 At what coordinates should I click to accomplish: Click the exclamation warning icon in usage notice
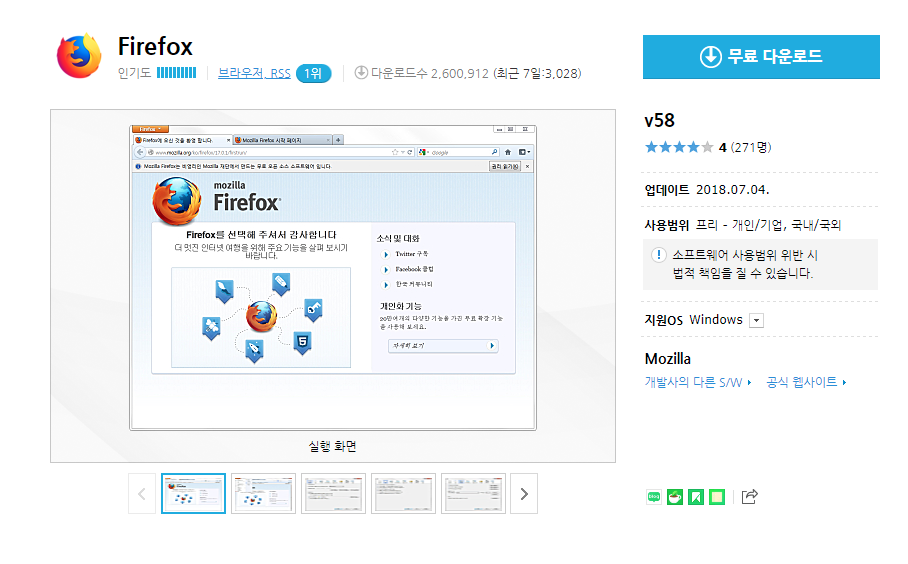(658, 255)
